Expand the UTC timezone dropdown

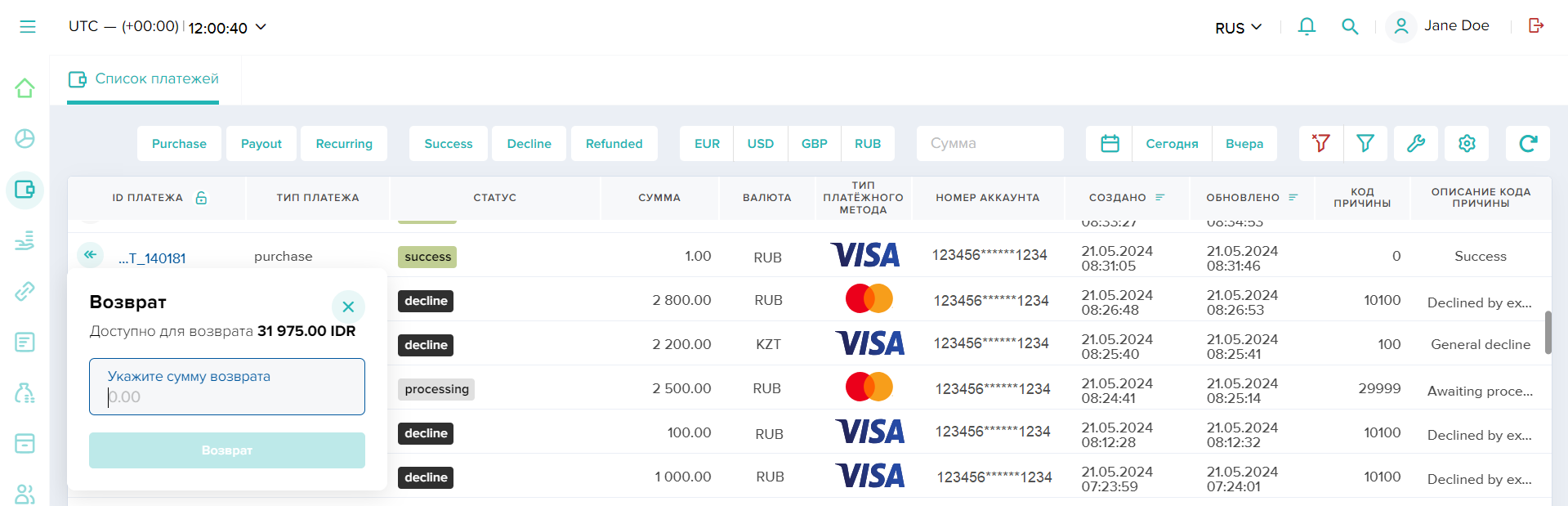click(168, 27)
